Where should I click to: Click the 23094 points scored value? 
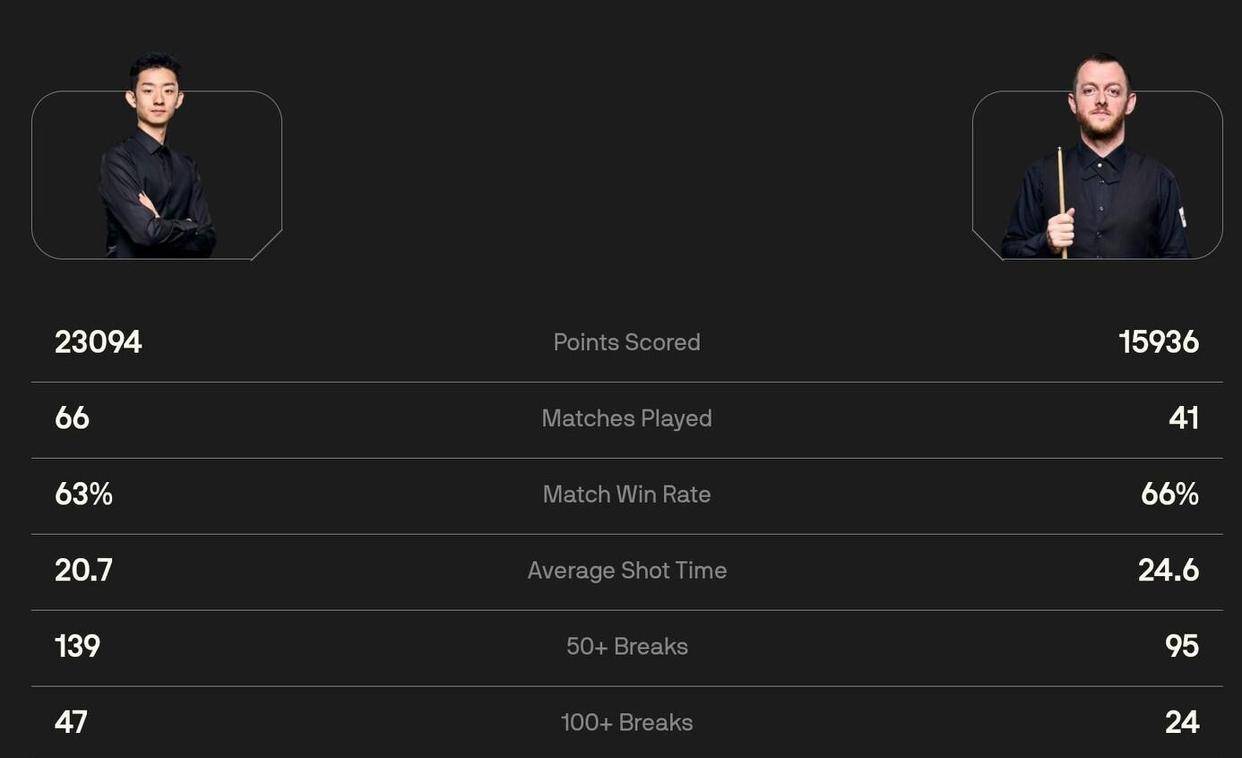click(98, 342)
